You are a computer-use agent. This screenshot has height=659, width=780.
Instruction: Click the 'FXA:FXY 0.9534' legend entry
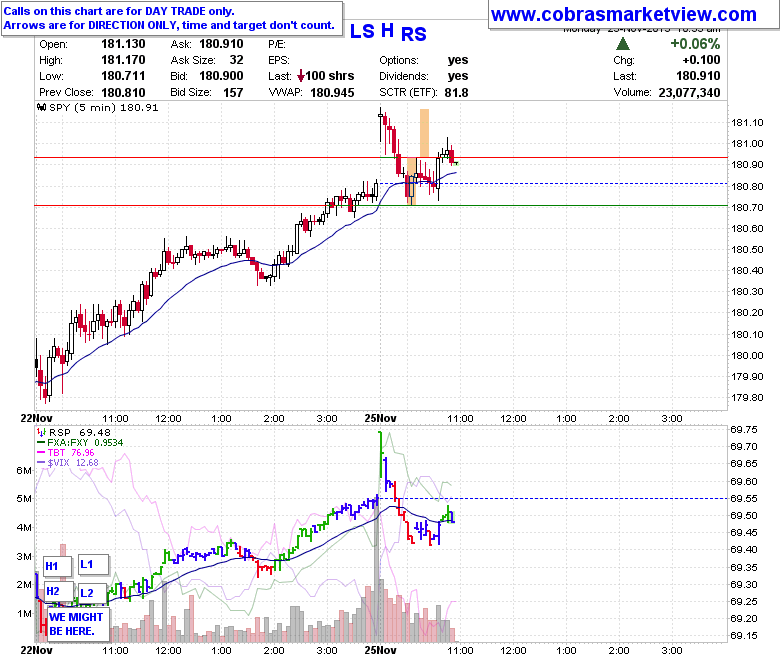pyautogui.click(x=85, y=443)
